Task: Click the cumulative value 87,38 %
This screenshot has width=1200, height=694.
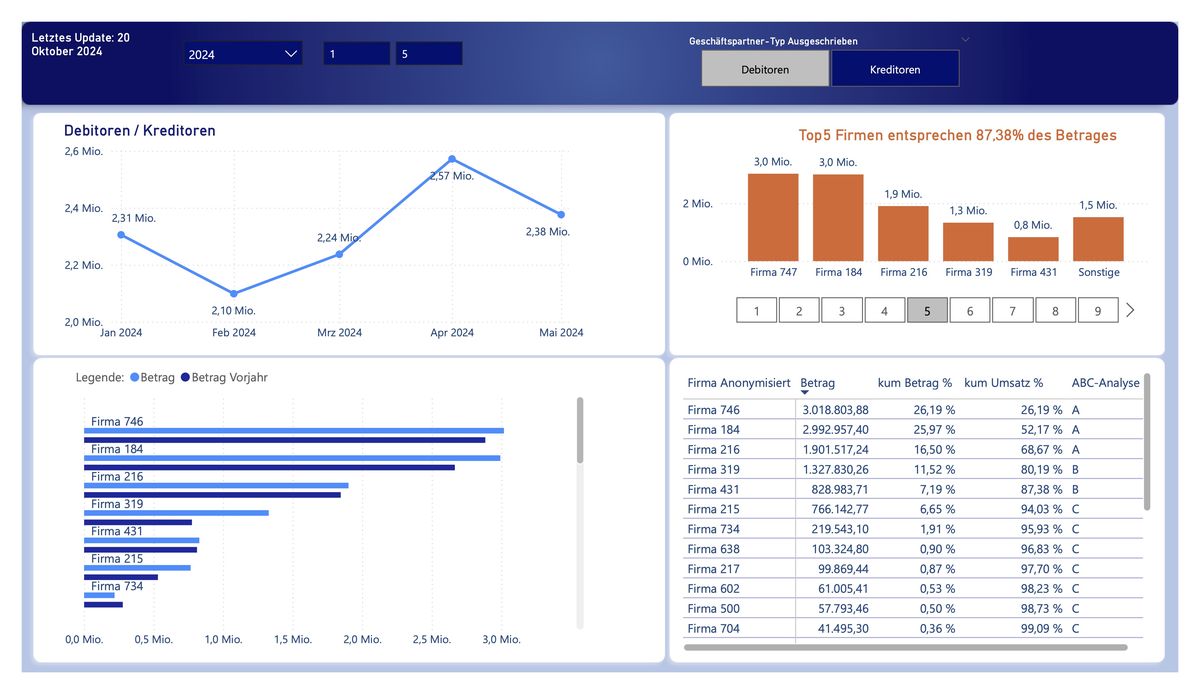Action: tap(1041, 490)
